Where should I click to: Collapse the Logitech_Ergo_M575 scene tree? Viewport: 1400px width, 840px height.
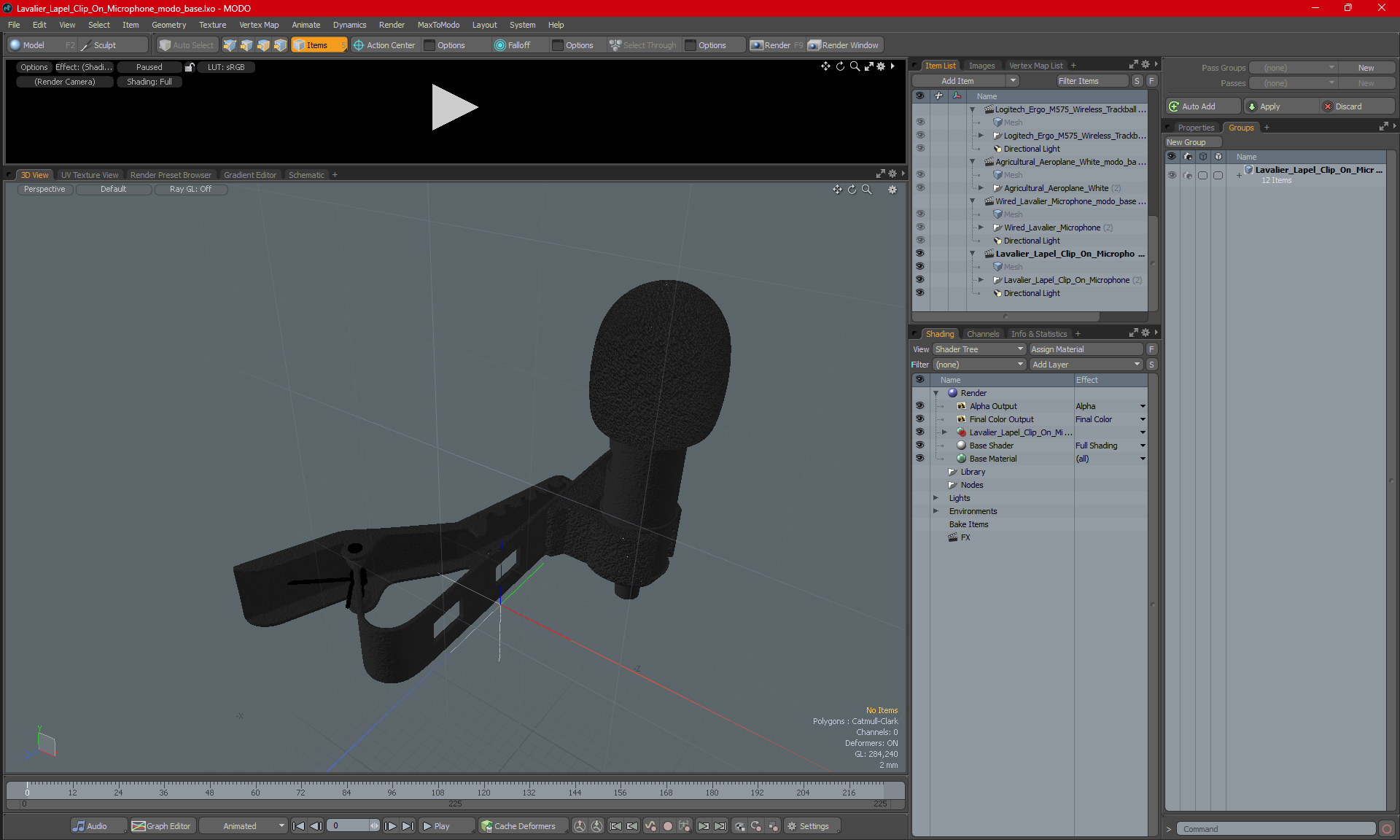click(x=972, y=109)
